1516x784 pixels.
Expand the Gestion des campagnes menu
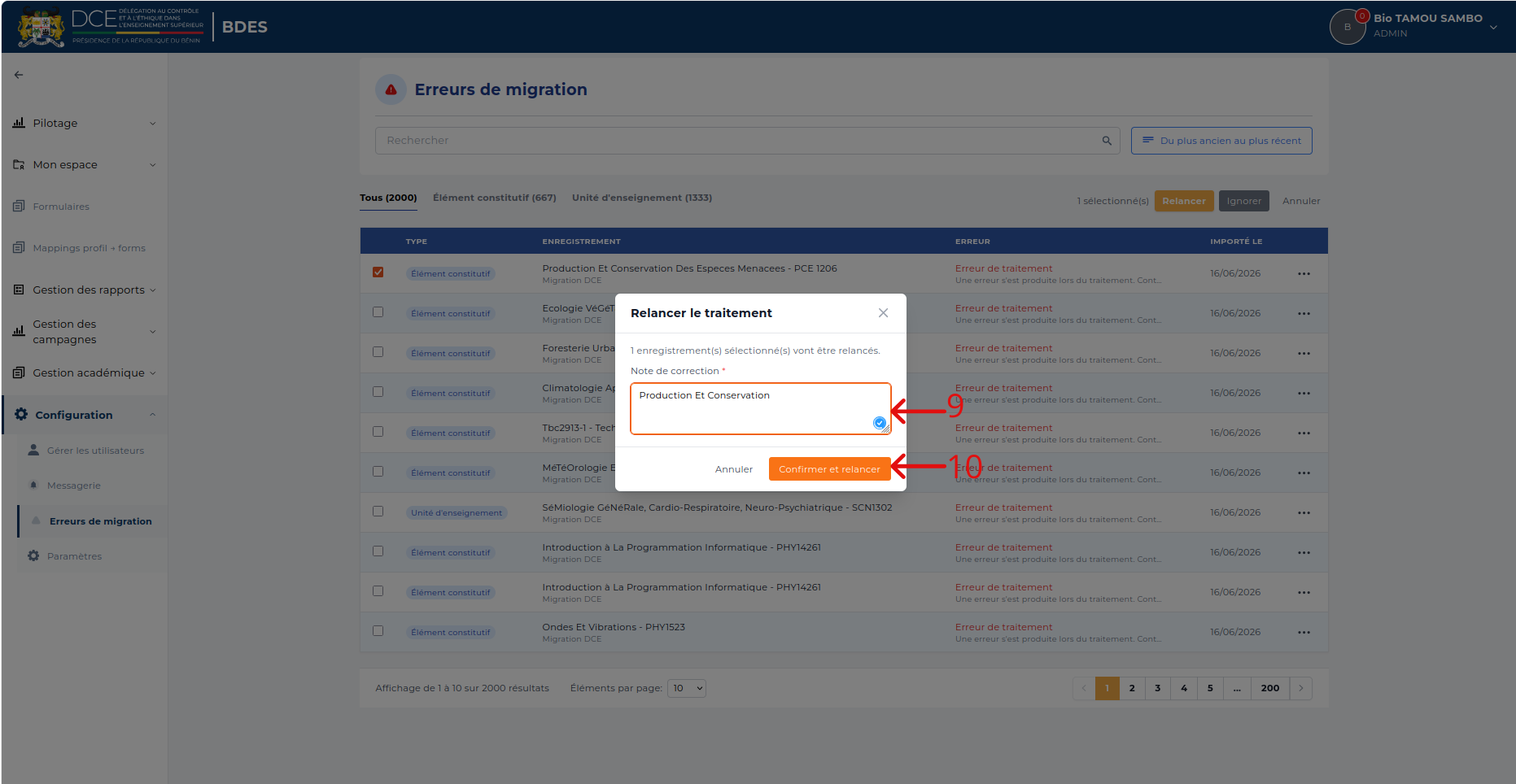[x=152, y=332]
